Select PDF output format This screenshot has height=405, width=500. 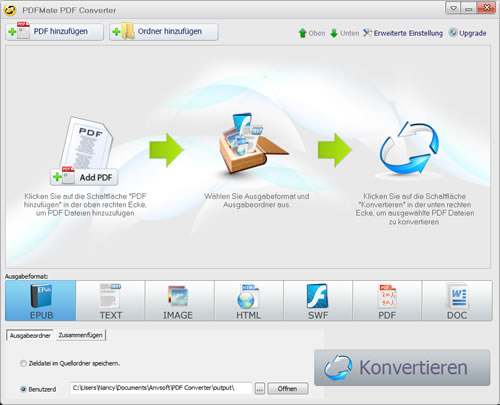(387, 301)
